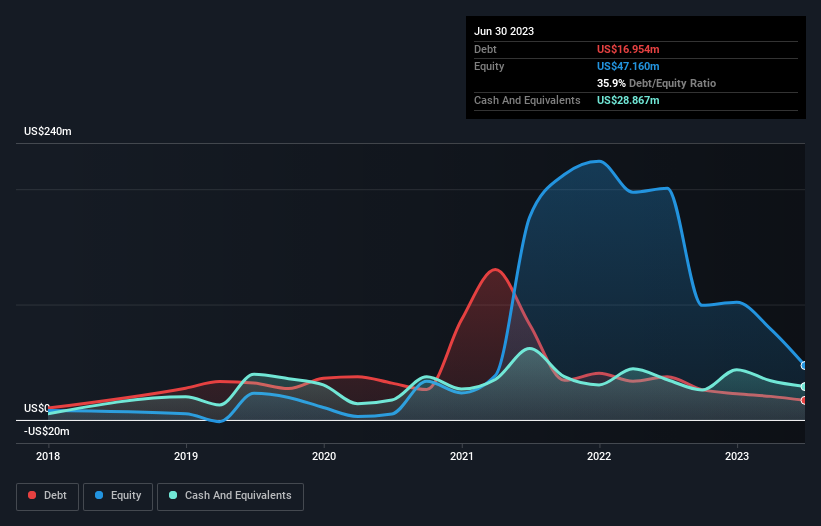
Task: Click the -US$20m y-axis label
Action: (x=47, y=431)
